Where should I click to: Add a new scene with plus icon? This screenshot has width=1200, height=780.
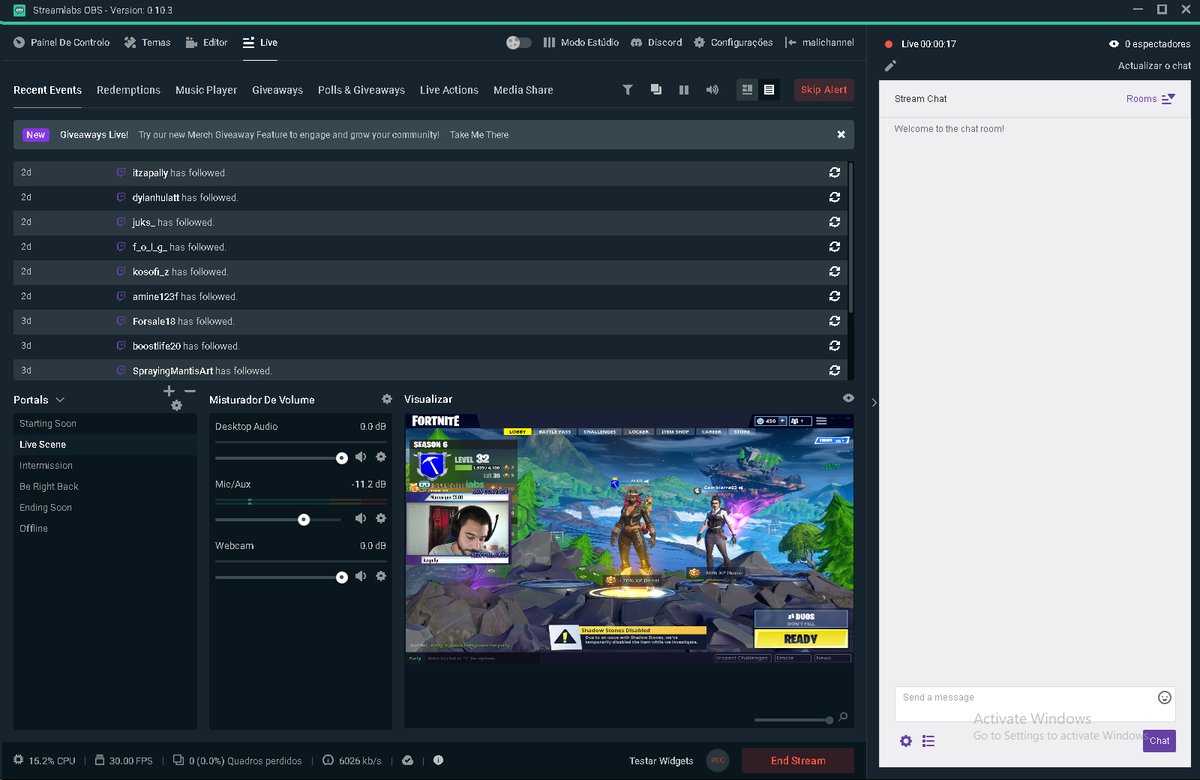169,391
